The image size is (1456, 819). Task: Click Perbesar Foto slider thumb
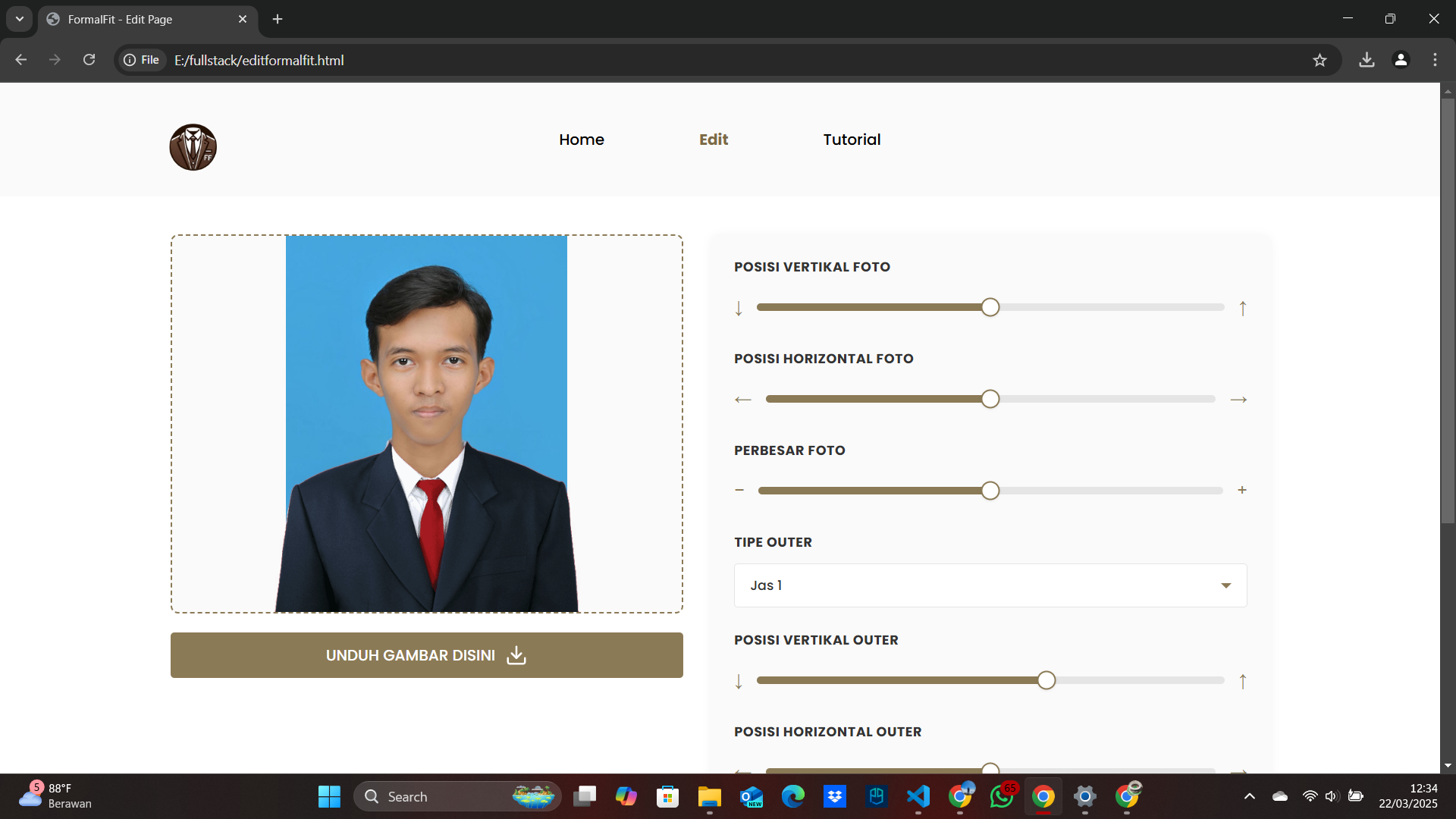click(990, 491)
